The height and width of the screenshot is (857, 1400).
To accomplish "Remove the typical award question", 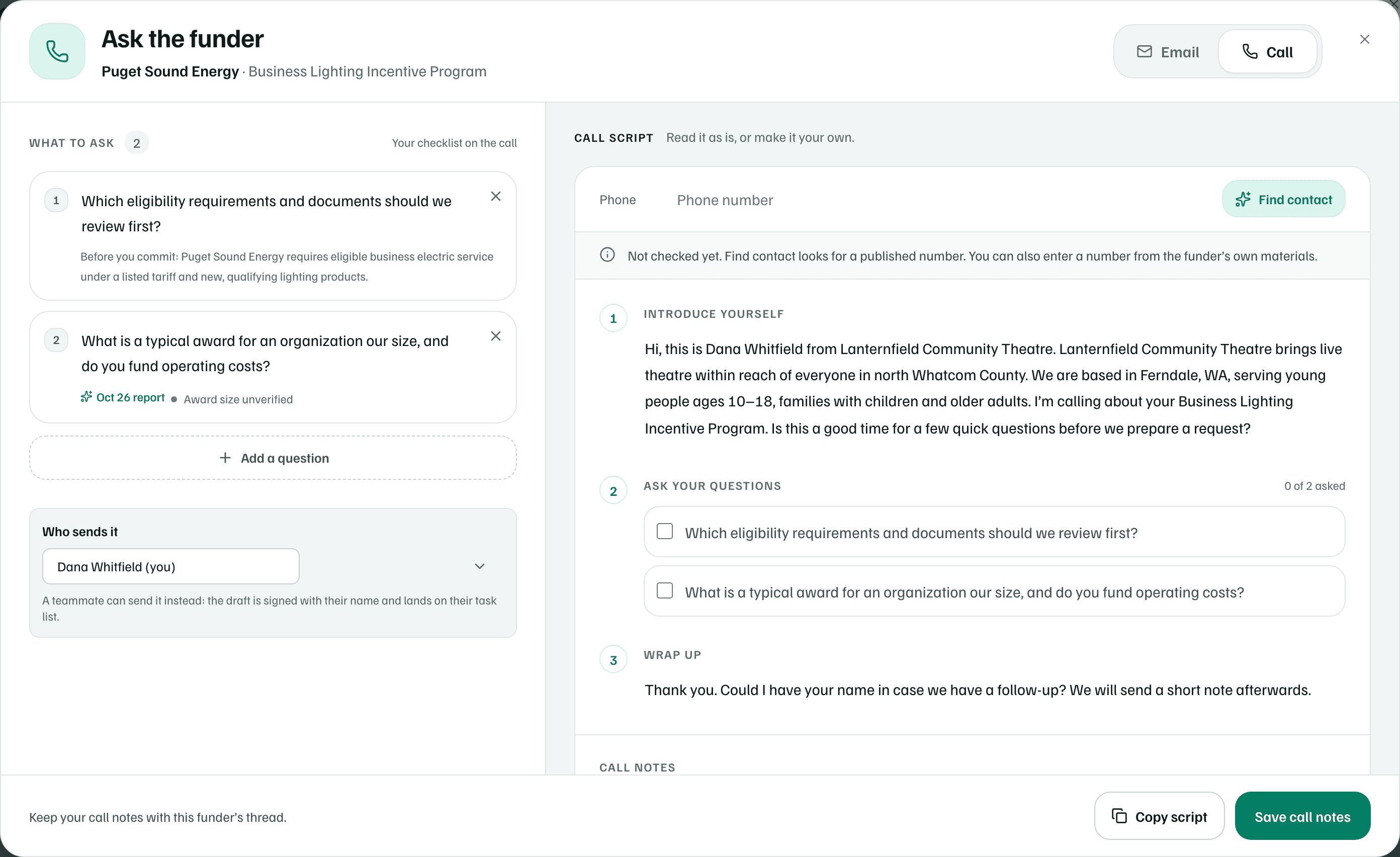I will pos(495,336).
